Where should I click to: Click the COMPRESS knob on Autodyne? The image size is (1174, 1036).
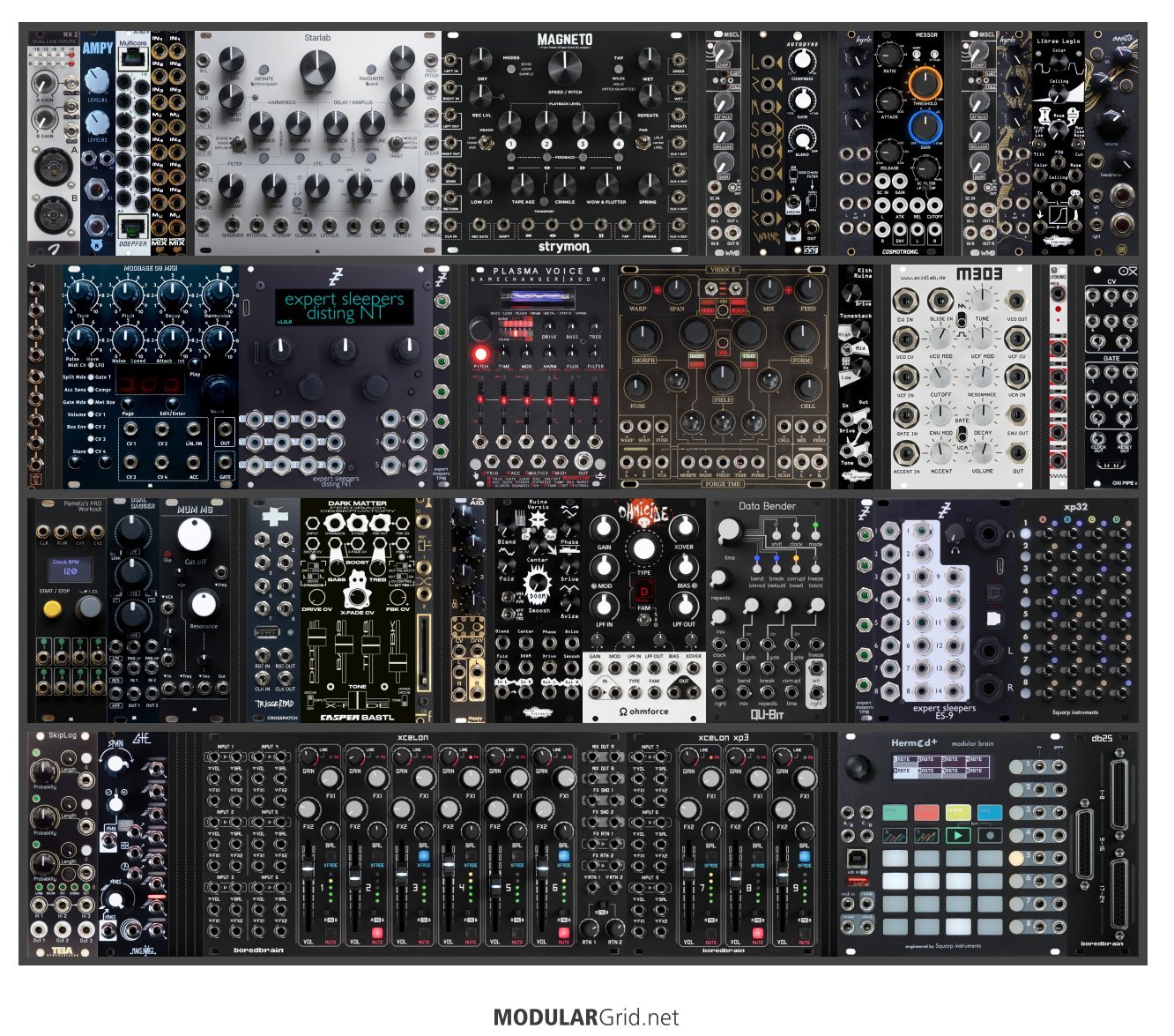pos(801,60)
